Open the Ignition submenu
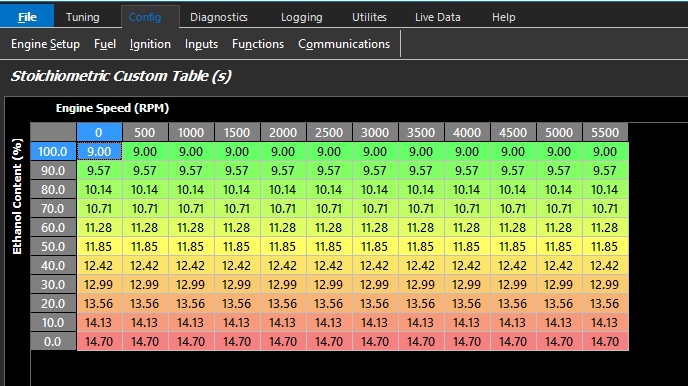 tap(150, 44)
